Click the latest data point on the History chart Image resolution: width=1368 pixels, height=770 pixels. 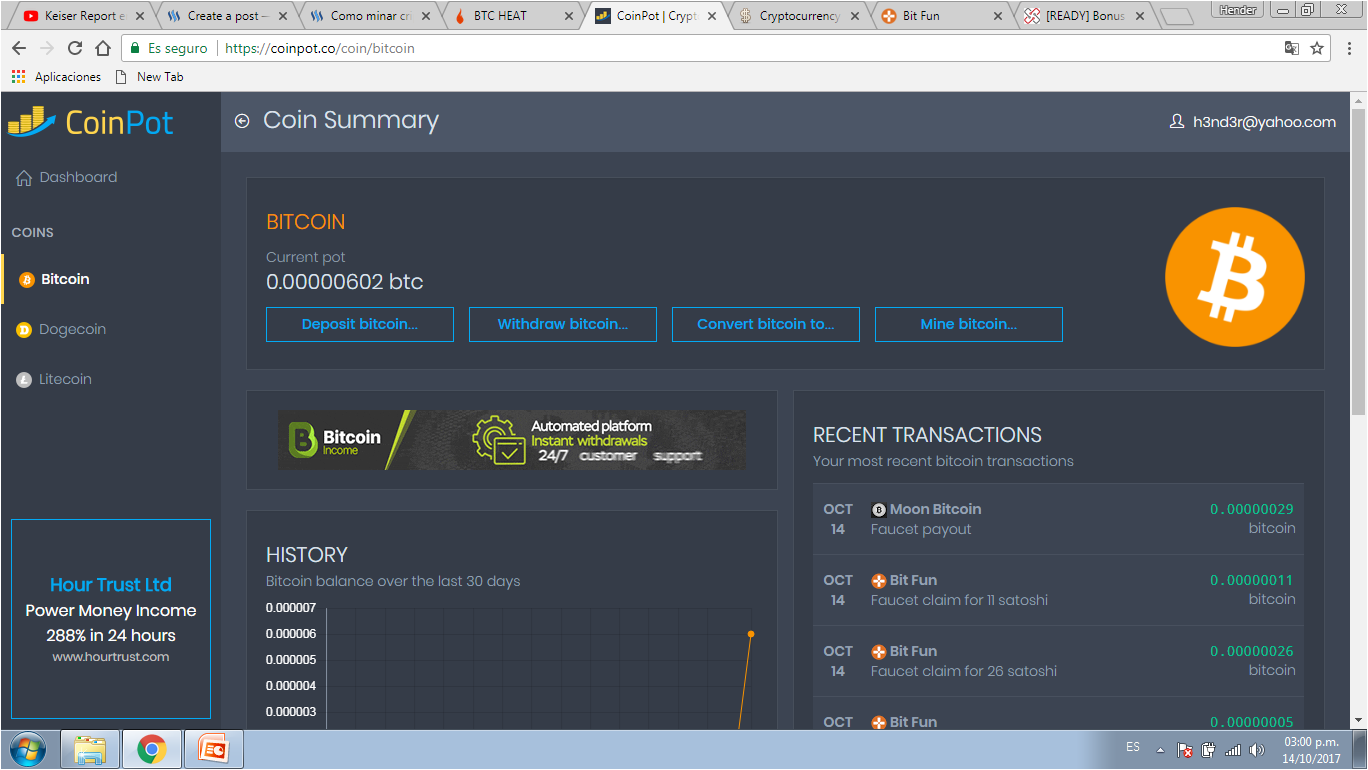[751, 634]
